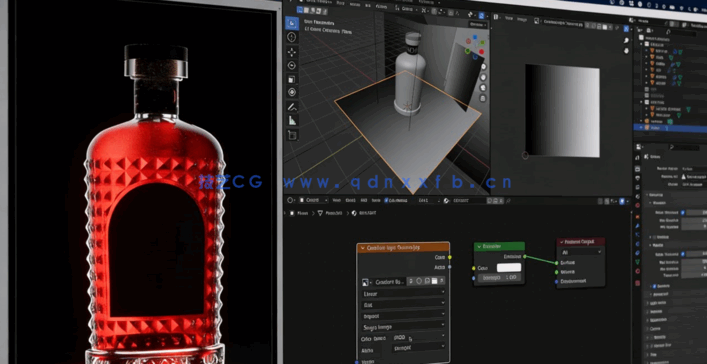Click the hand pan icon in image editor
The height and width of the screenshot is (364, 707).
click(626, 51)
